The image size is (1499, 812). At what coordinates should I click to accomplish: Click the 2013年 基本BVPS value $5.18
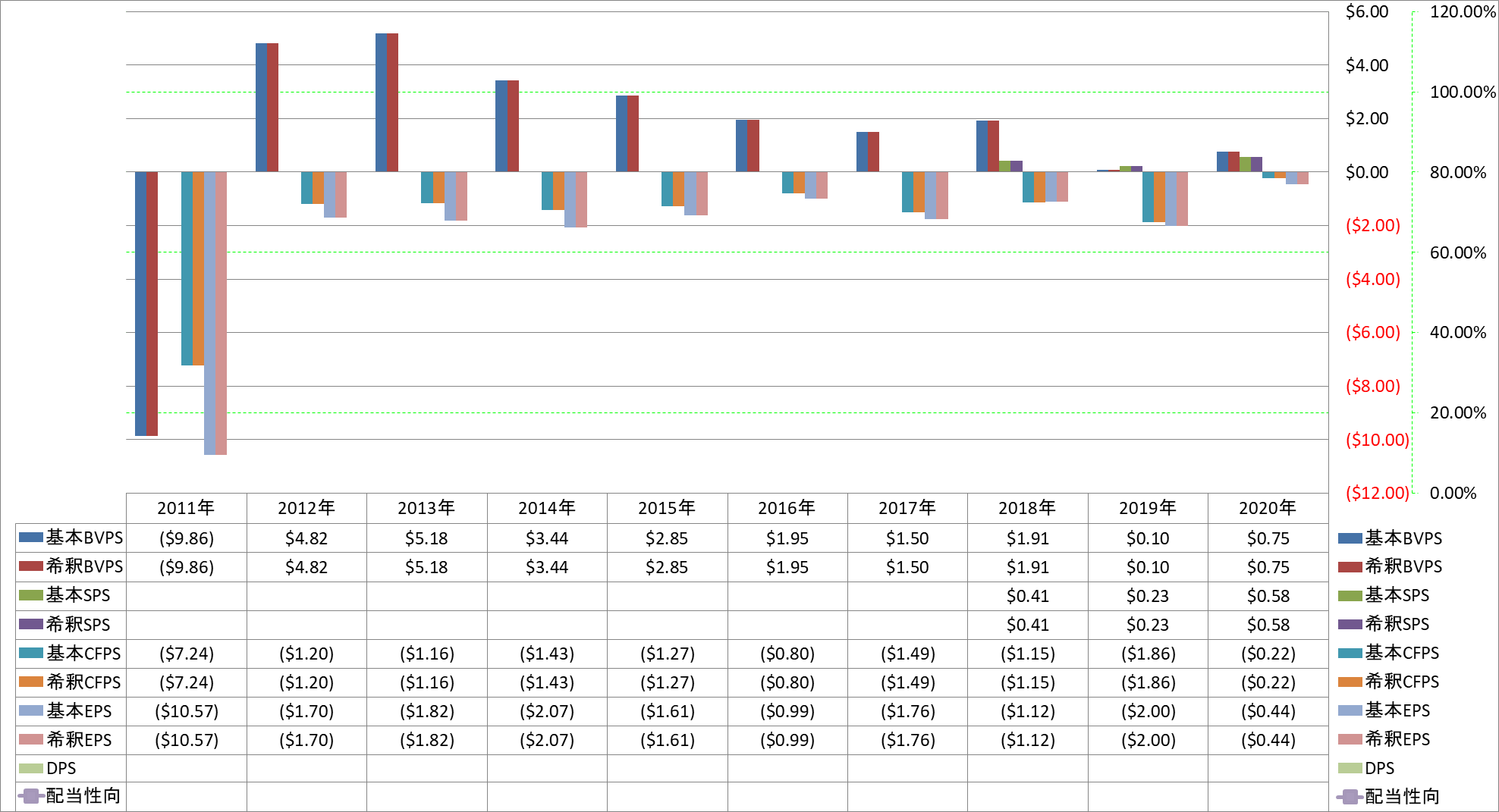coord(426,538)
